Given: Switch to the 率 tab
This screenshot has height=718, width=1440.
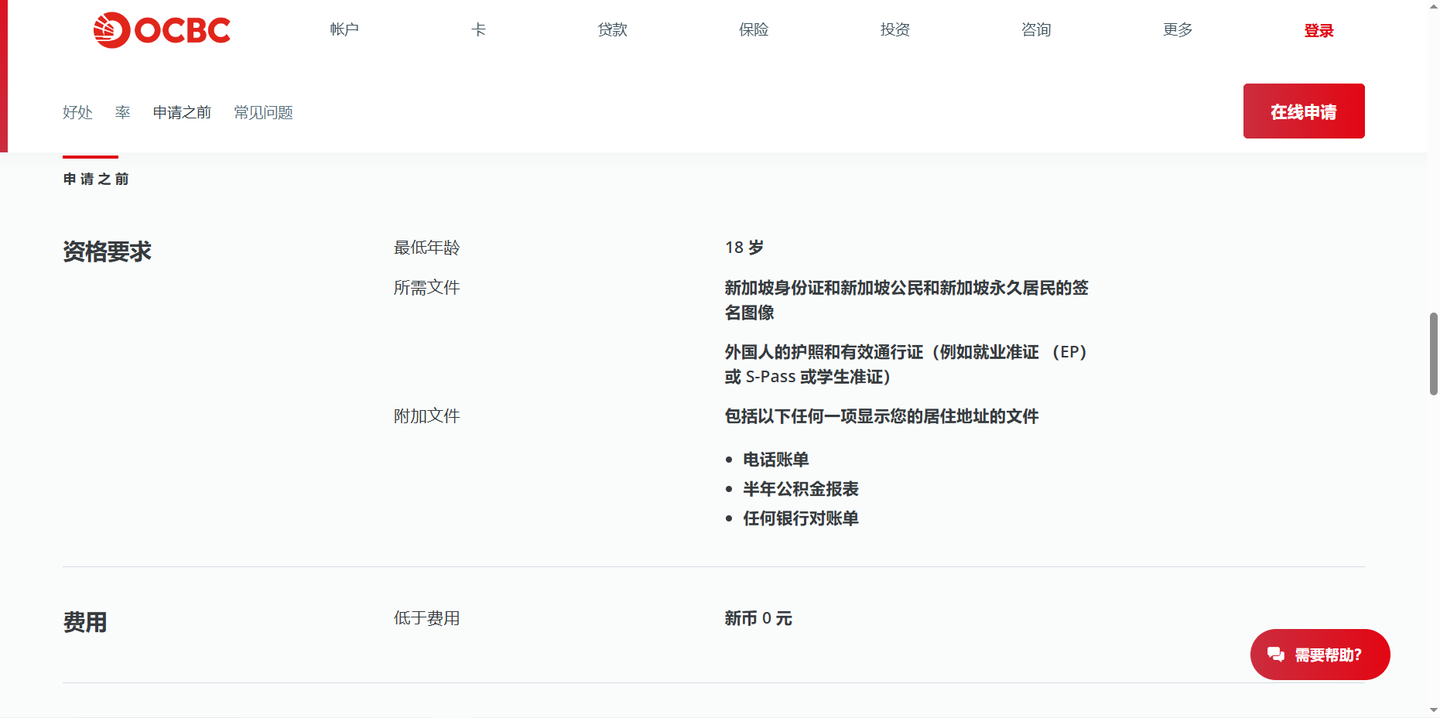Looking at the screenshot, I should coord(121,112).
